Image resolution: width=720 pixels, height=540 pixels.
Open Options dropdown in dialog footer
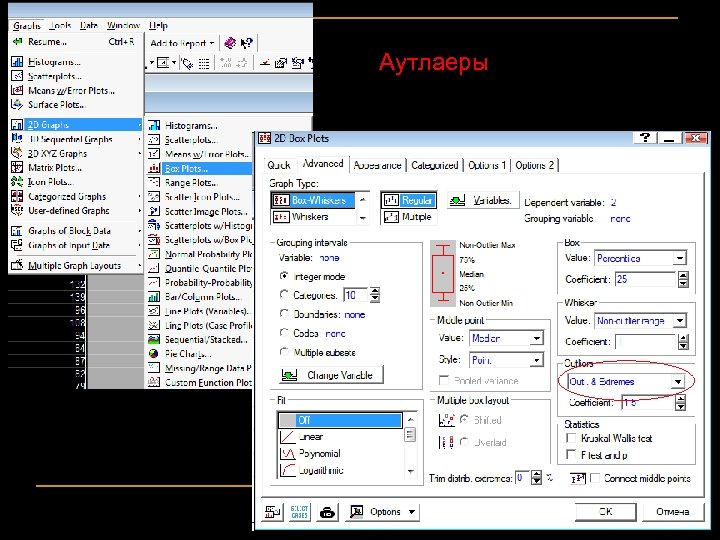click(x=383, y=512)
